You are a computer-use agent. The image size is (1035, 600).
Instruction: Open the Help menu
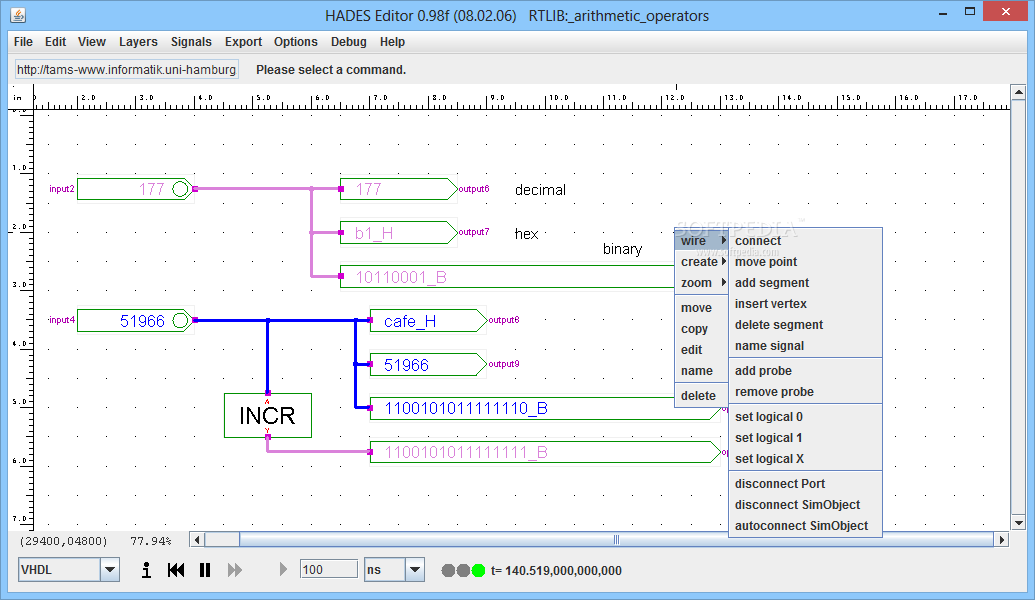coord(392,42)
